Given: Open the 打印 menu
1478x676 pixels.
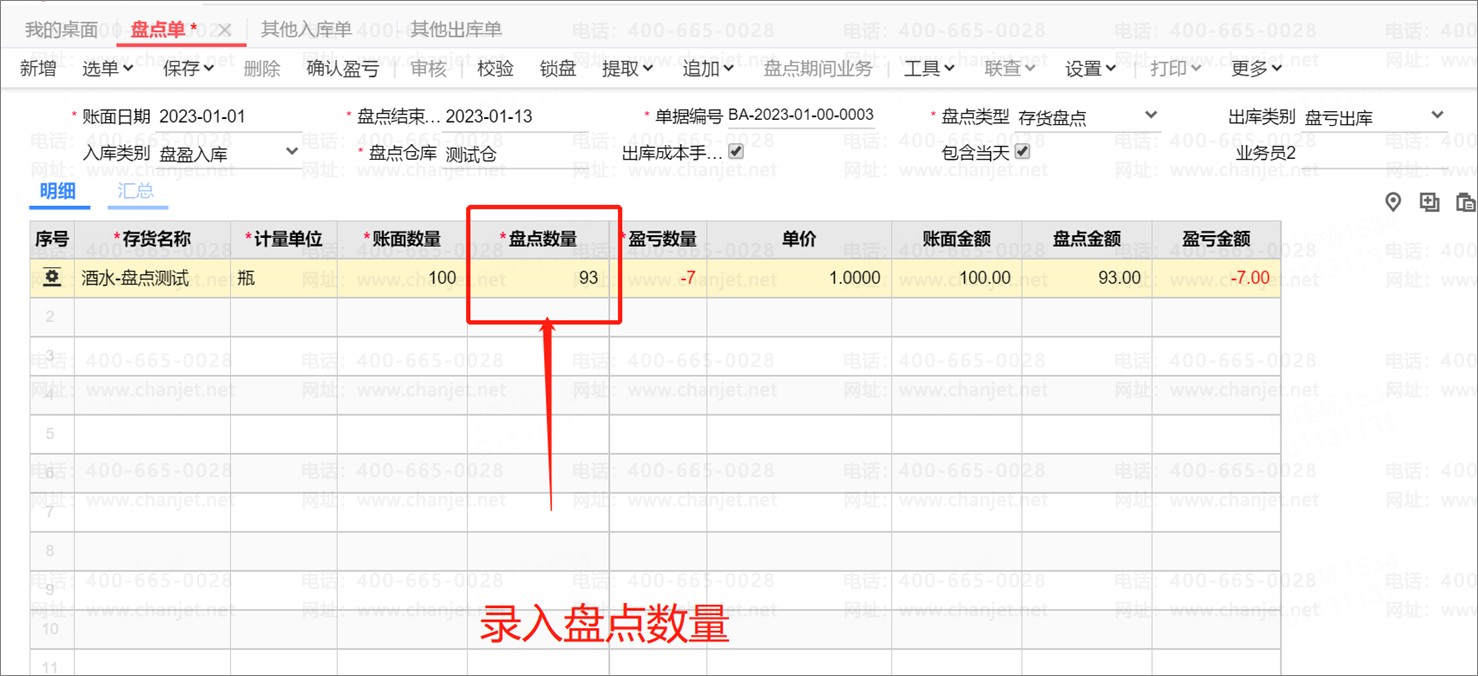Looking at the screenshot, I should tap(1175, 68).
